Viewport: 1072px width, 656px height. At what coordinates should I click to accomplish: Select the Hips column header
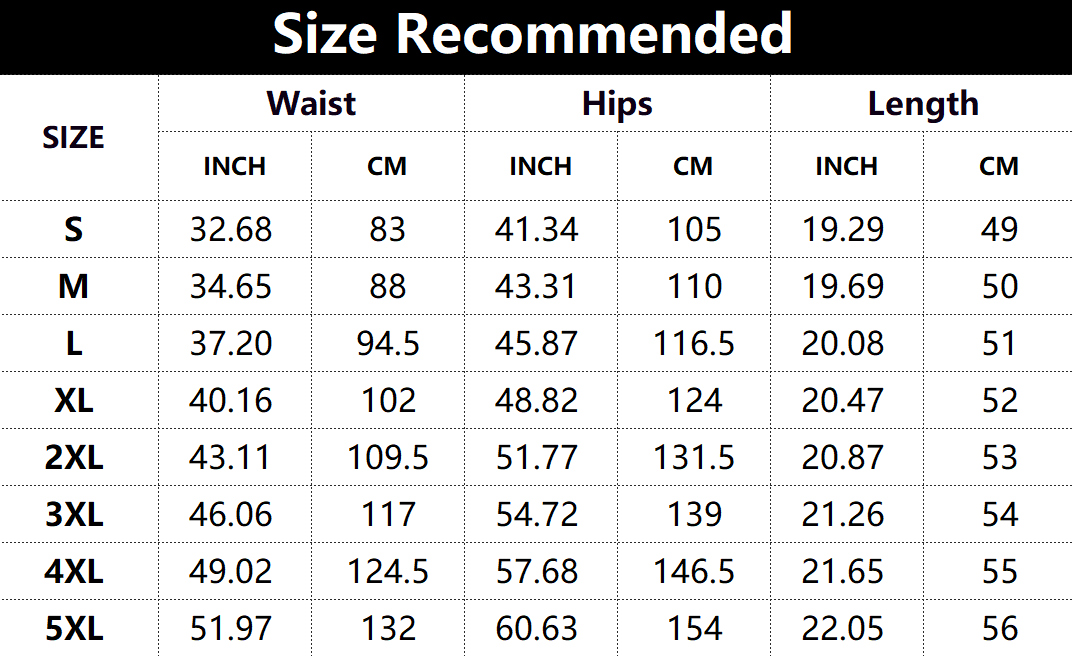pos(617,104)
